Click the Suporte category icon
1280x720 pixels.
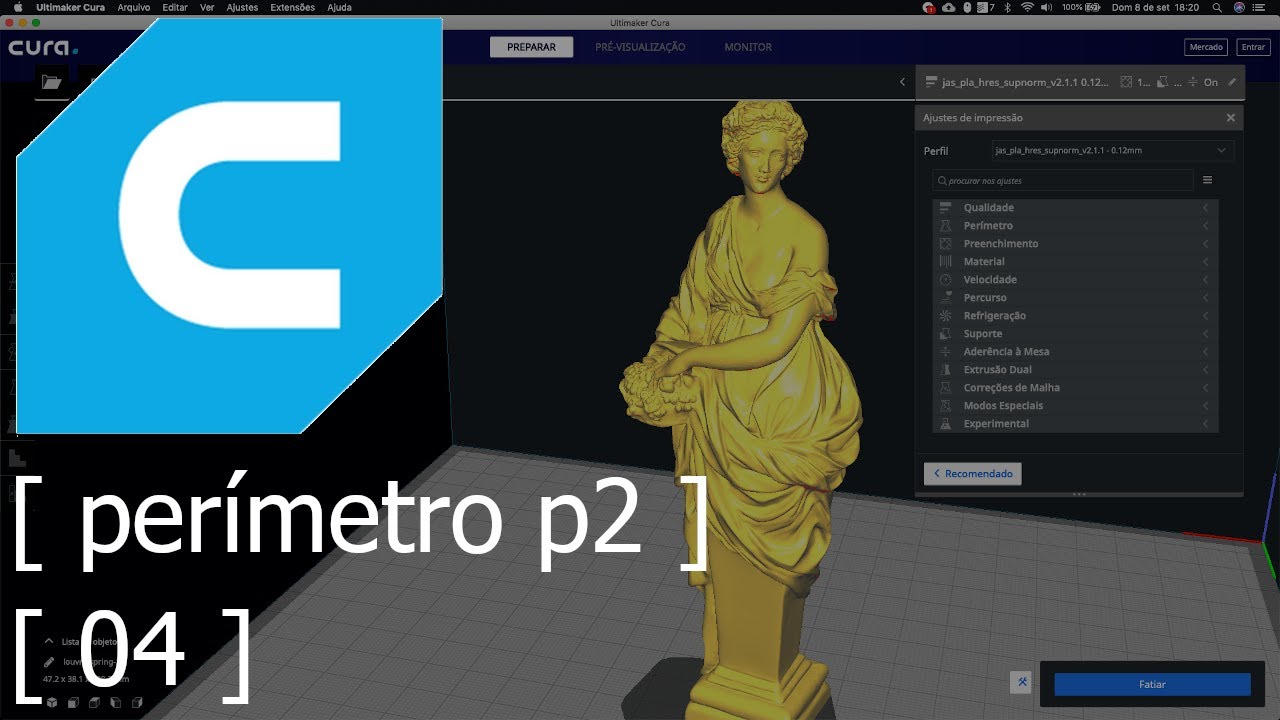coord(945,334)
